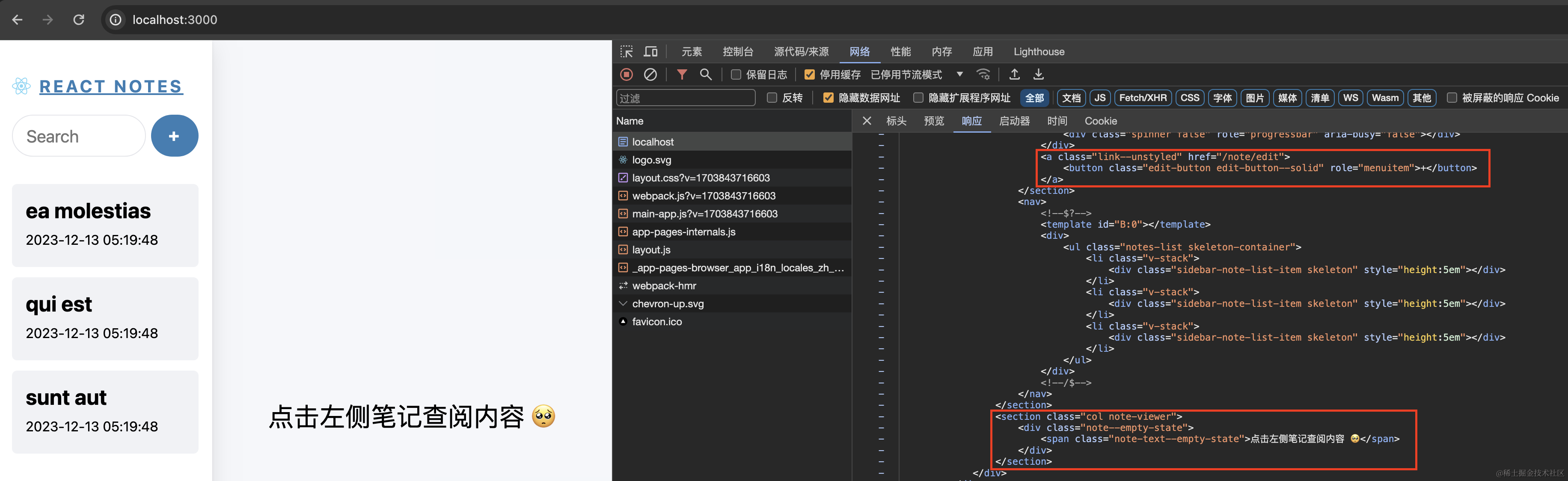Open network conditions wifi icon
The image size is (1568, 481).
click(983, 74)
